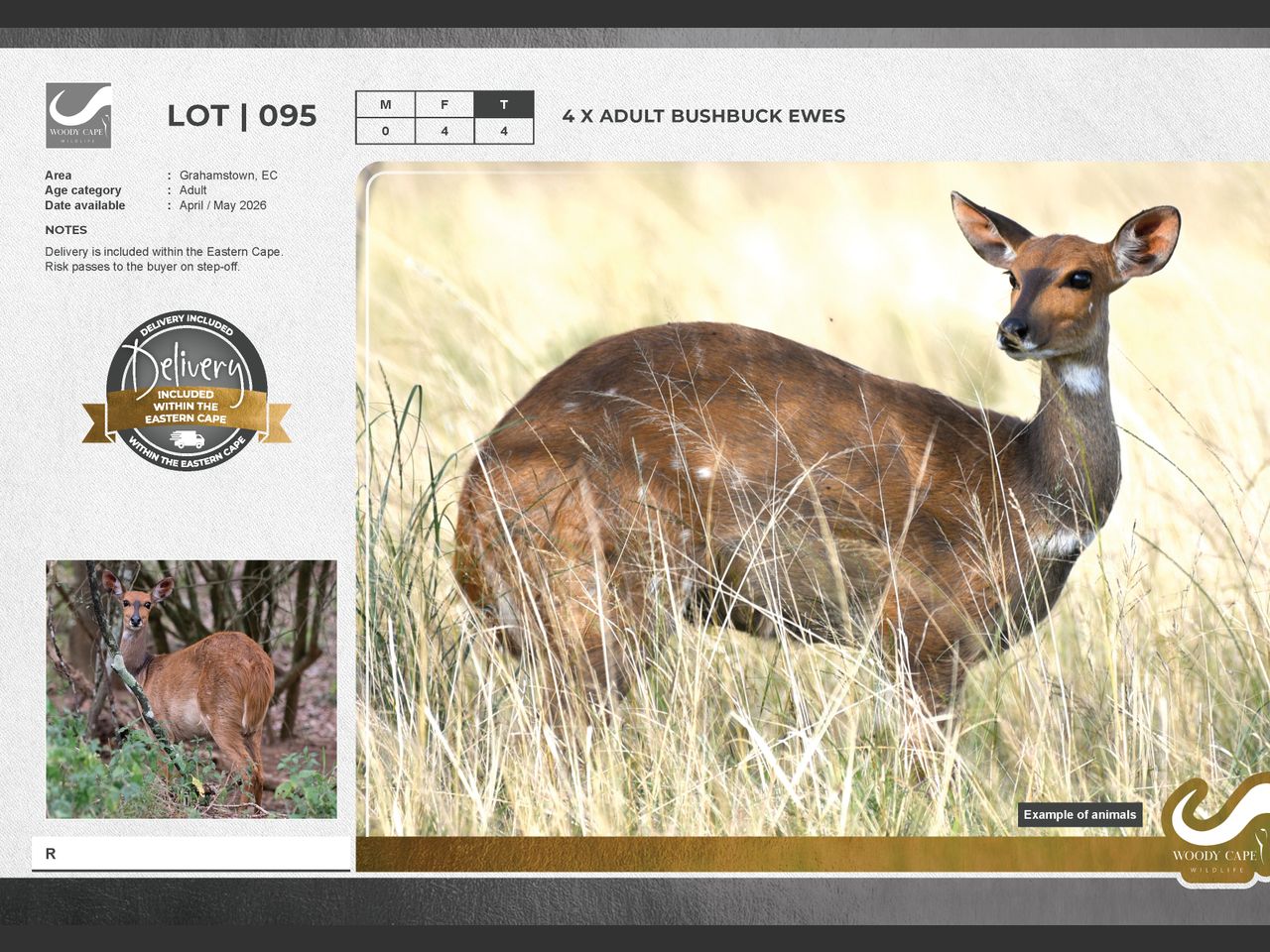Click the dark T total header cell
This screenshot has width=1270, height=952.
(504, 105)
